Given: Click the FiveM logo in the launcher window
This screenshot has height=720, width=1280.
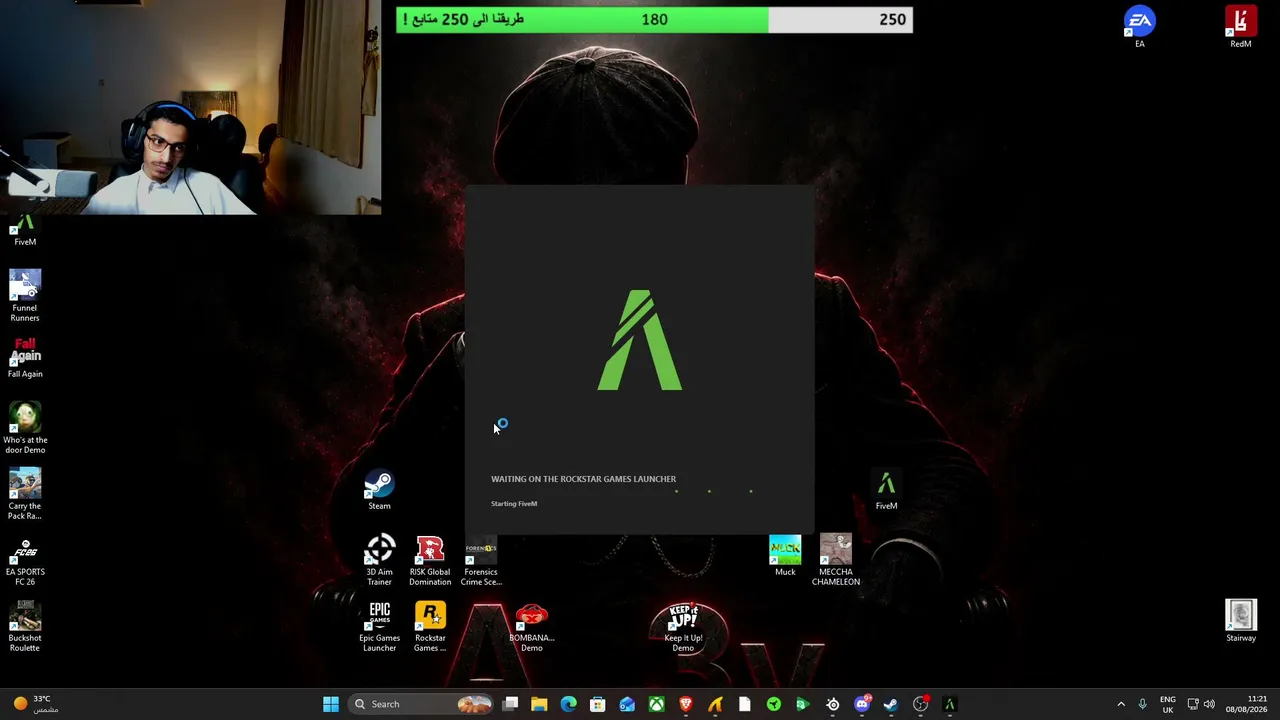Looking at the screenshot, I should (640, 340).
